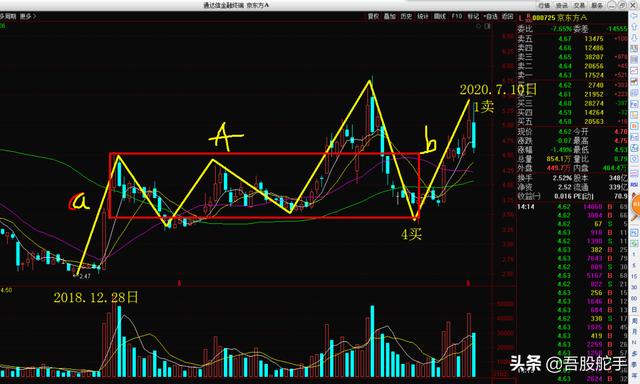
Task: Select the 卖五 4.67 order row
Action: 572,39
